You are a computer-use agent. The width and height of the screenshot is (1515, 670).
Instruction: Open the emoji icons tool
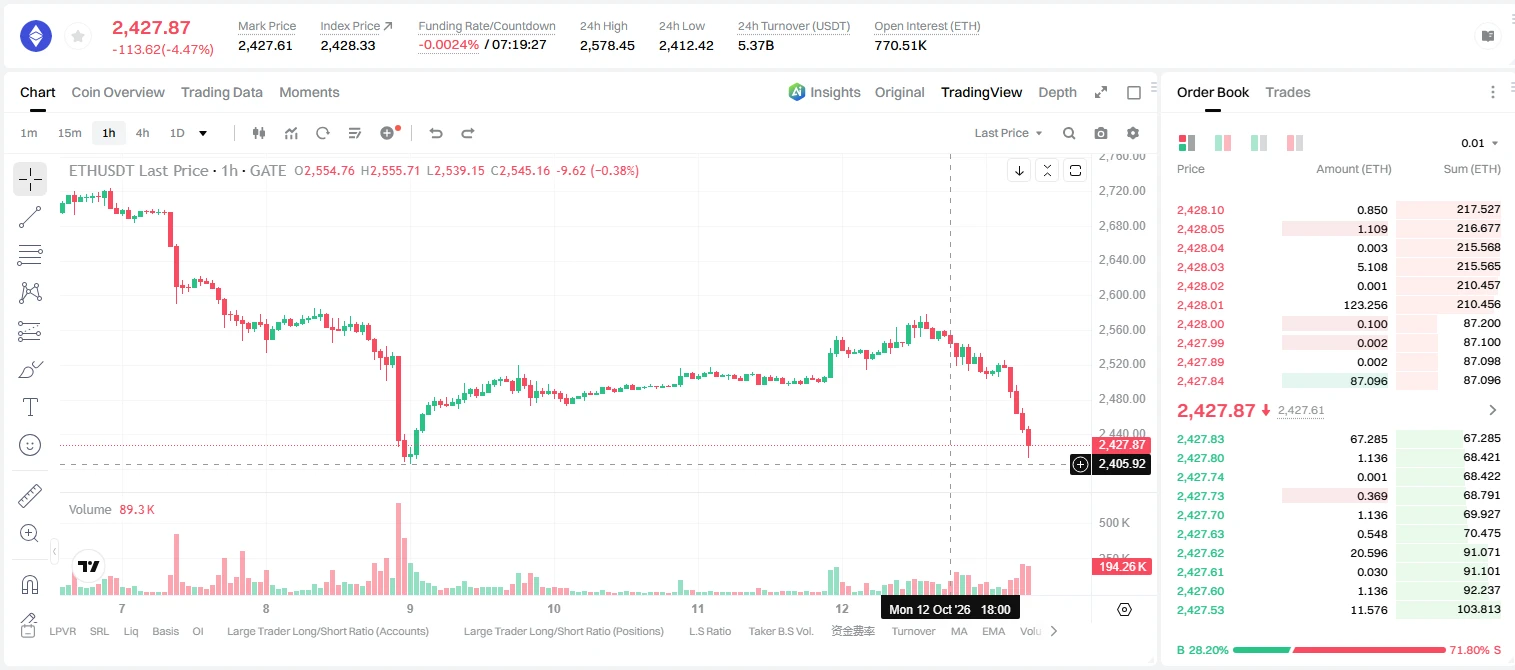(x=30, y=445)
